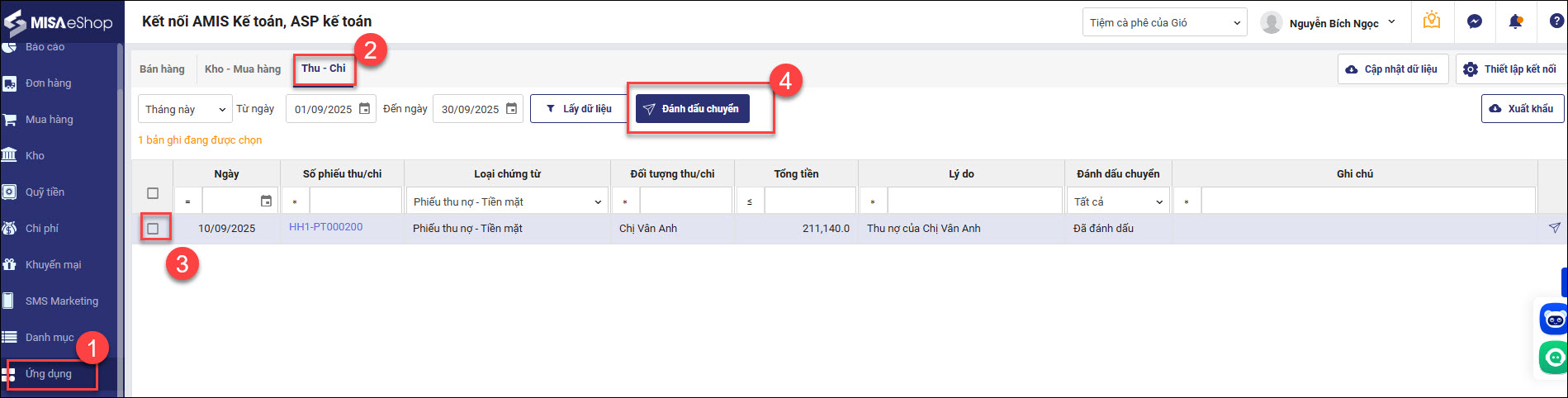
Task: Click the send icon in the row
Action: click(x=1554, y=228)
